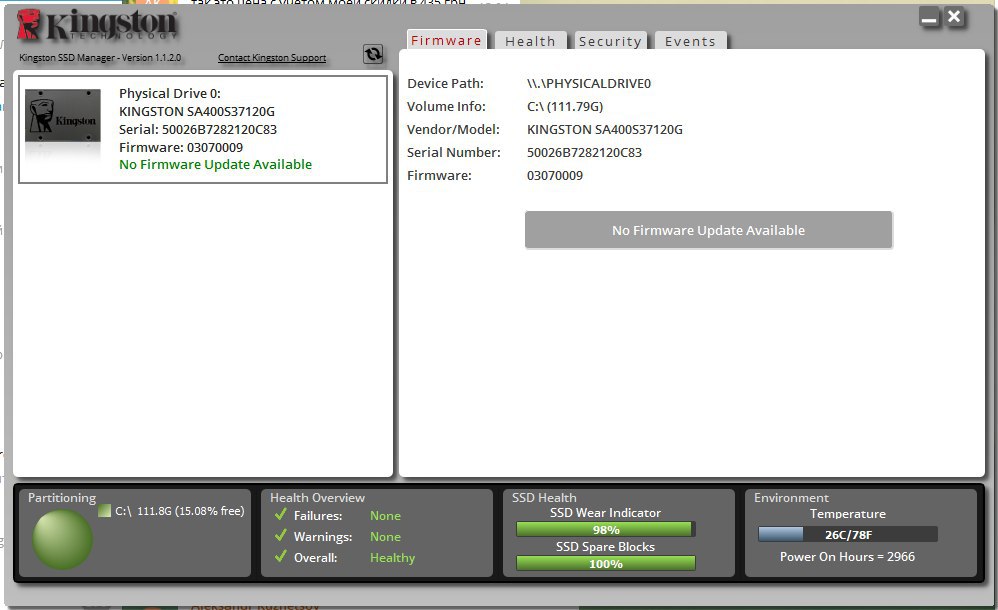Click the Warnings None status value
The width and height of the screenshot is (998, 610).
click(x=385, y=537)
